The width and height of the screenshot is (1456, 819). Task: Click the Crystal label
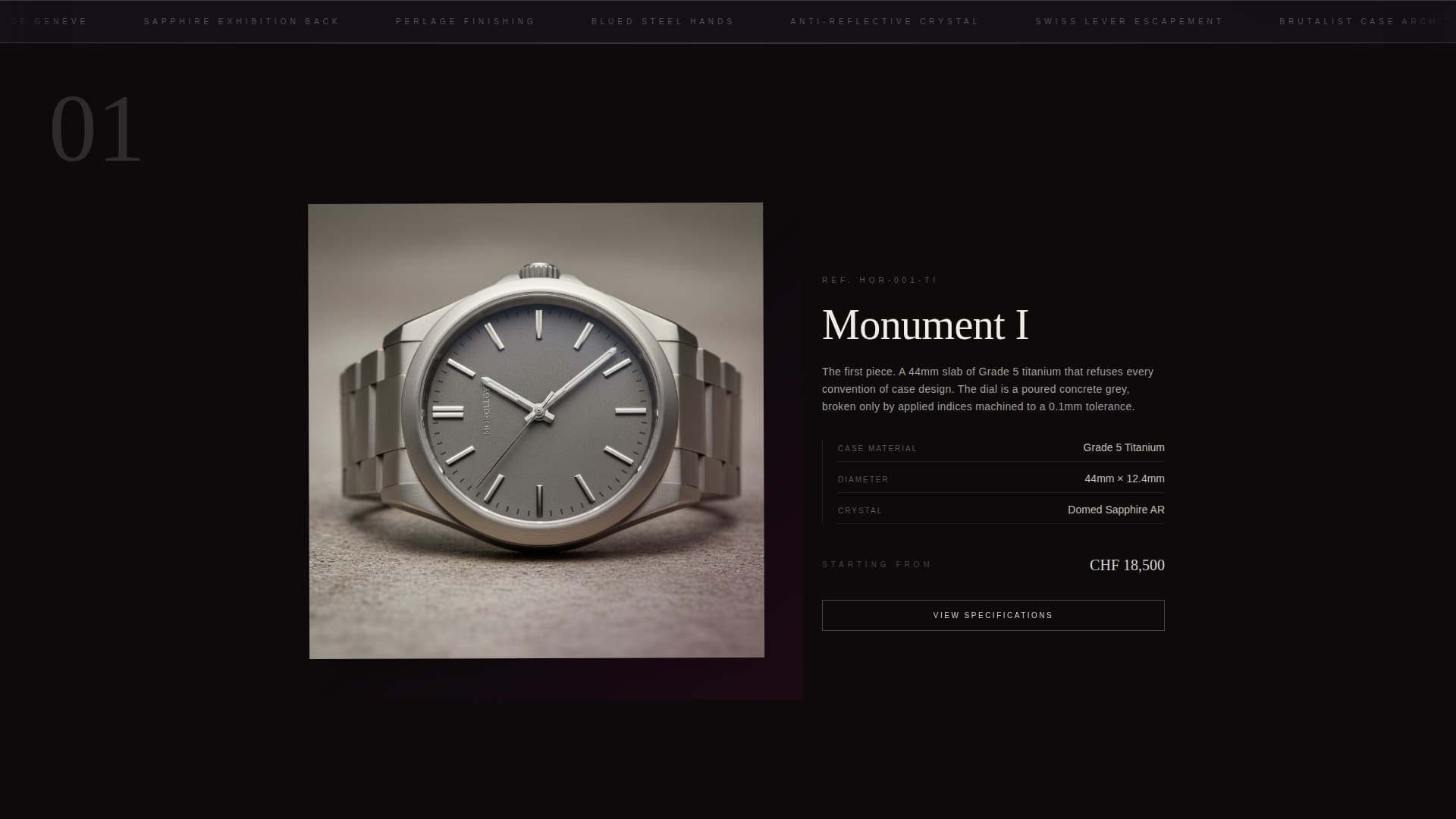[x=860, y=510]
